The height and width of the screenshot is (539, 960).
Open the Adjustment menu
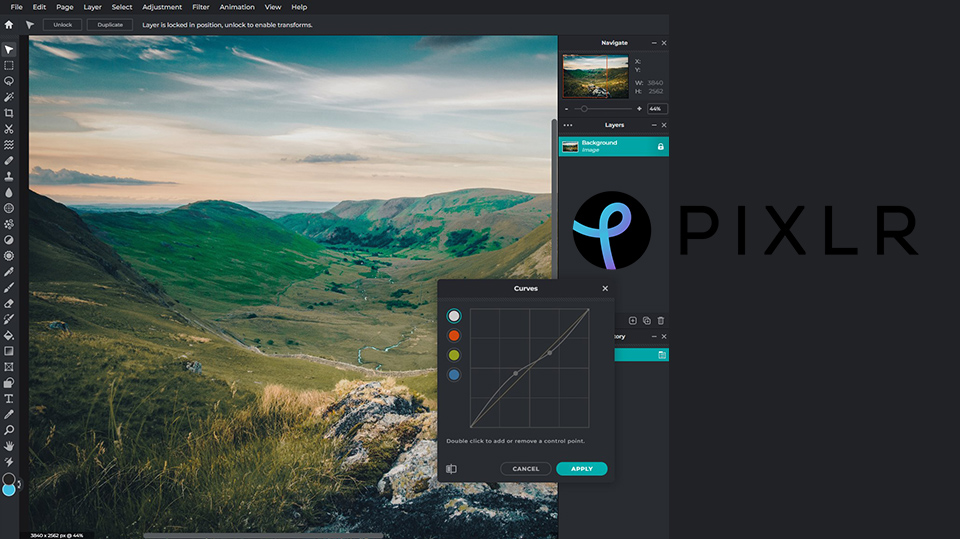click(162, 7)
